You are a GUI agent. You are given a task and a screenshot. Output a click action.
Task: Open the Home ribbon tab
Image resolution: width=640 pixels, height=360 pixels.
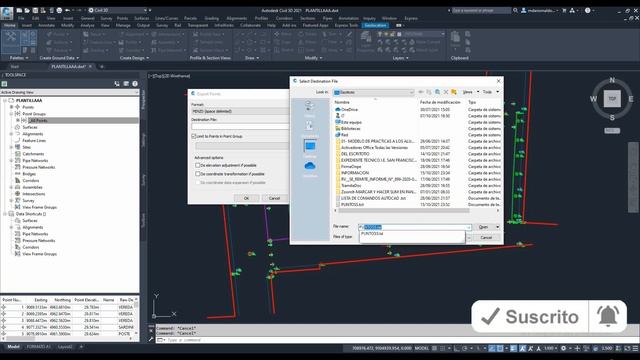(x=9, y=25)
